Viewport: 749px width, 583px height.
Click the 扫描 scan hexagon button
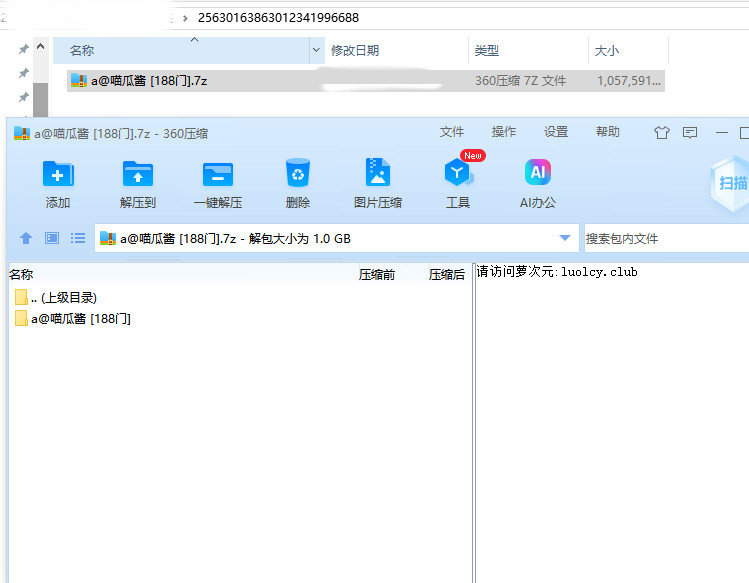731,183
